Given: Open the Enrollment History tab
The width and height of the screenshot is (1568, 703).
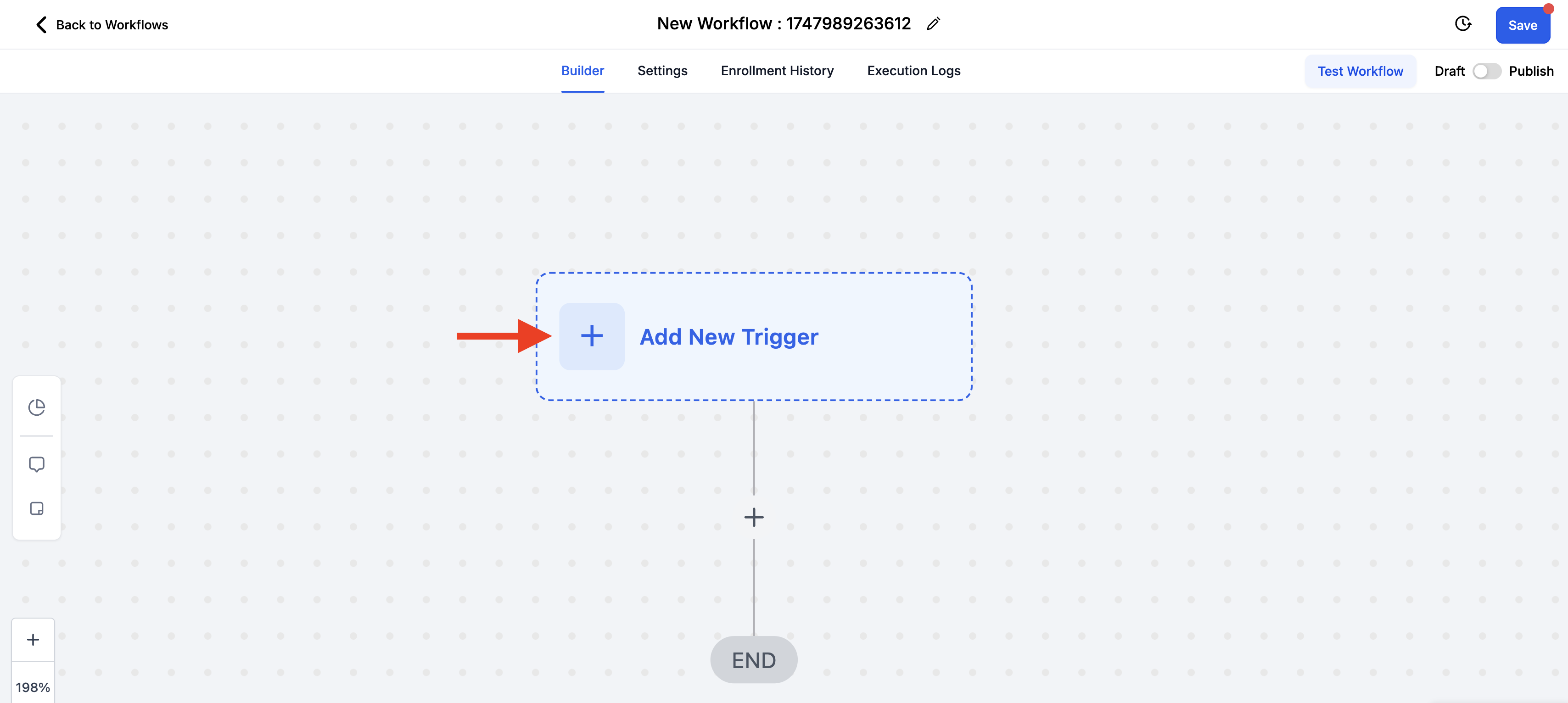Looking at the screenshot, I should 777,71.
